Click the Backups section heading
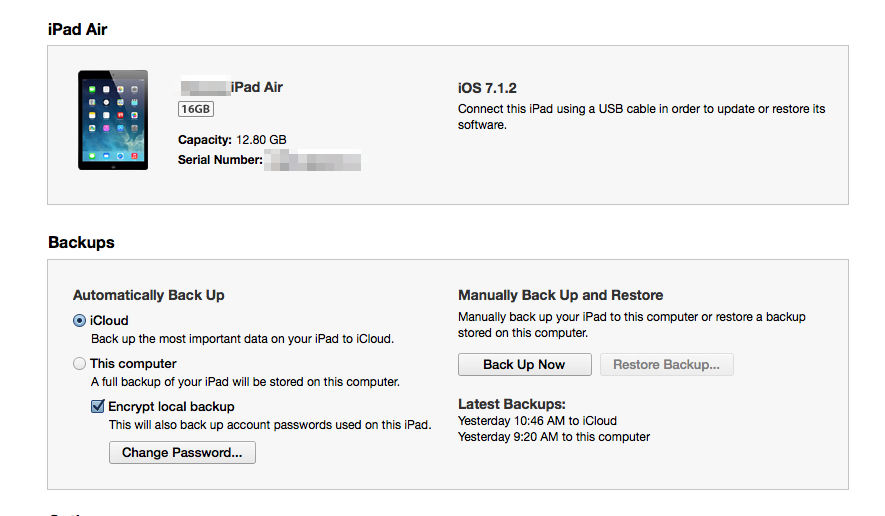885x516 pixels. [x=81, y=242]
